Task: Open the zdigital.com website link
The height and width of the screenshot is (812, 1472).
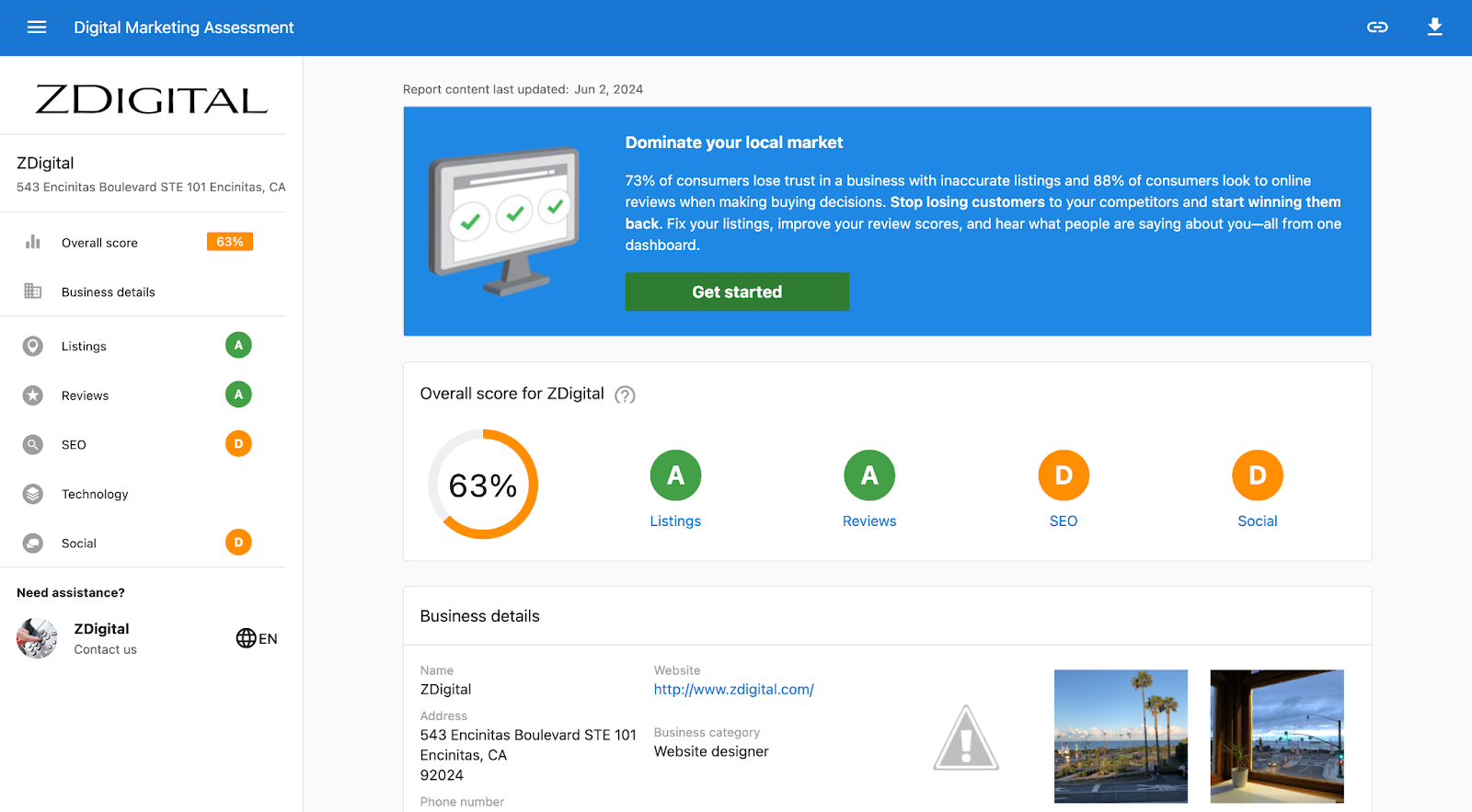Action: (x=733, y=690)
